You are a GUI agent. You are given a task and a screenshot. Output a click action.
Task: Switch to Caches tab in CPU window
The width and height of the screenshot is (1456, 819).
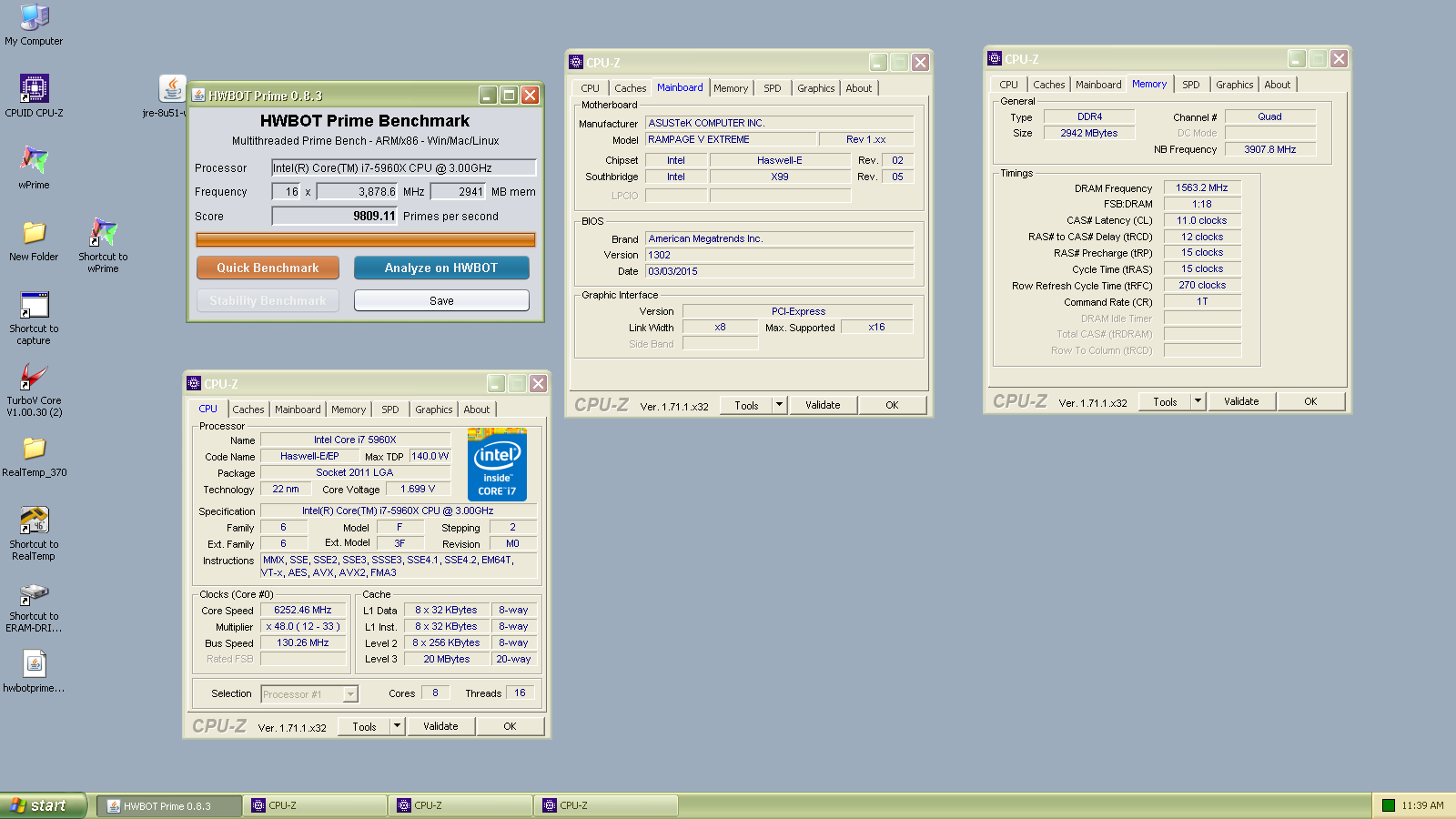(x=248, y=409)
